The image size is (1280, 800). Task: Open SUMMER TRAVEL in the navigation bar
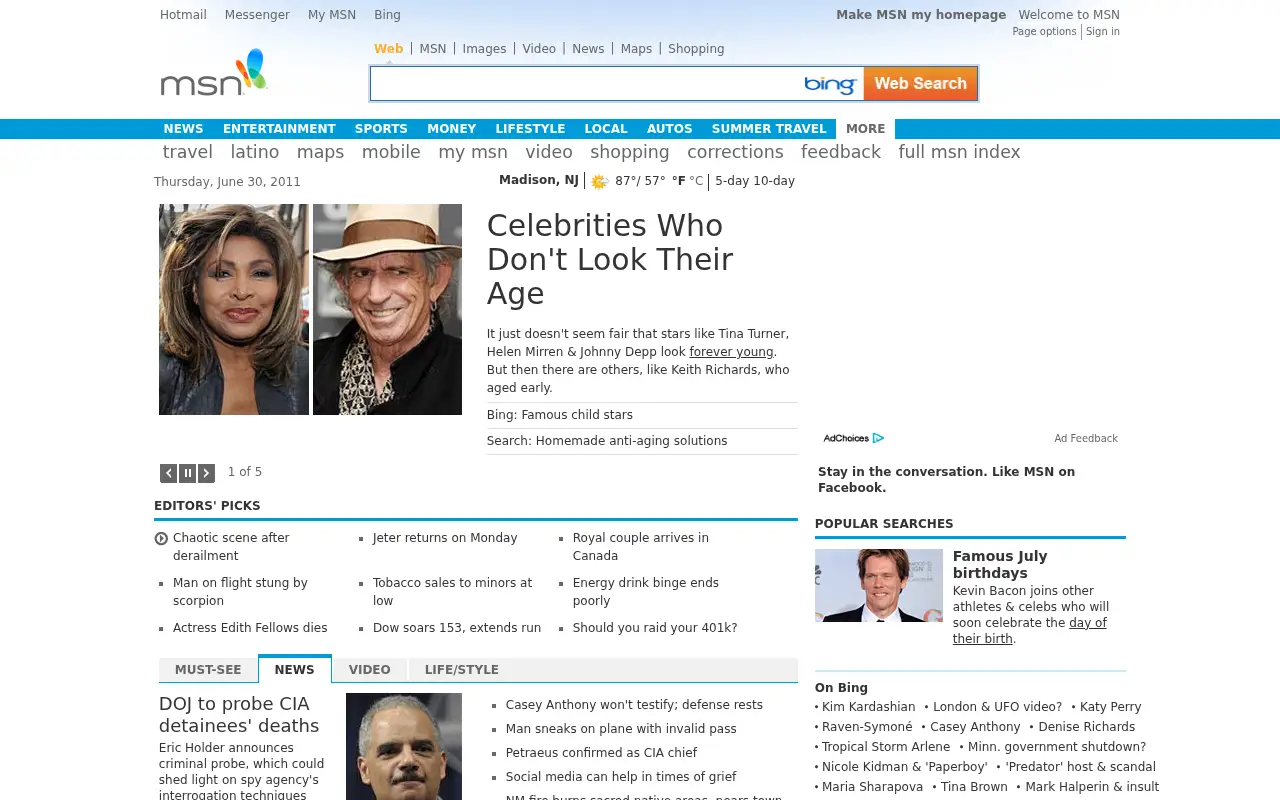pyautogui.click(x=769, y=129)
